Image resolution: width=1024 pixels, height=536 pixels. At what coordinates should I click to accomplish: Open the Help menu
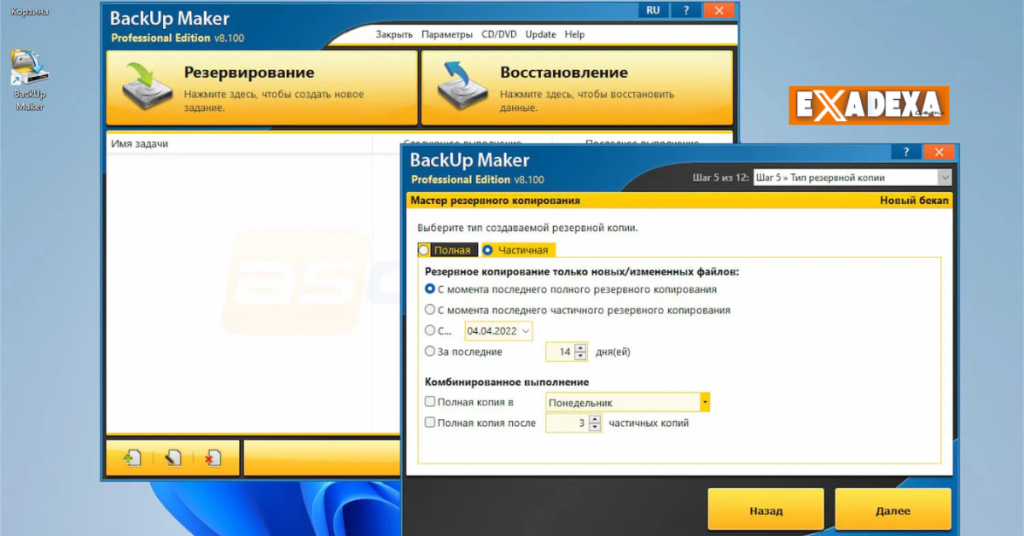[x=575, y=35]
